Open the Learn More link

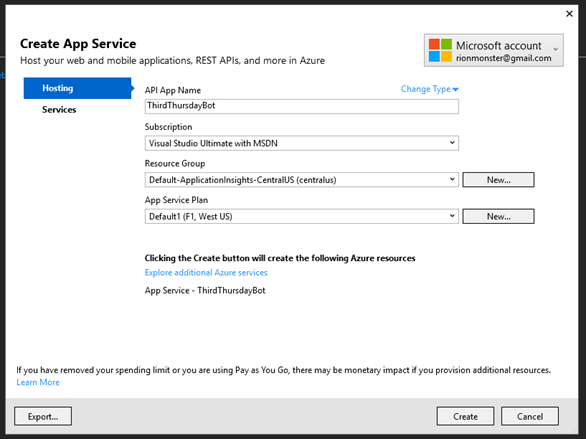[x=38, y=382]
